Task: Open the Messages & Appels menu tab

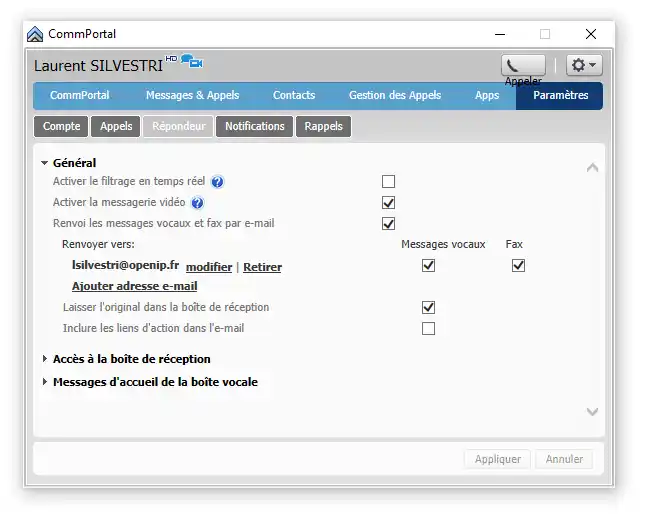Action: coord(192,96)
